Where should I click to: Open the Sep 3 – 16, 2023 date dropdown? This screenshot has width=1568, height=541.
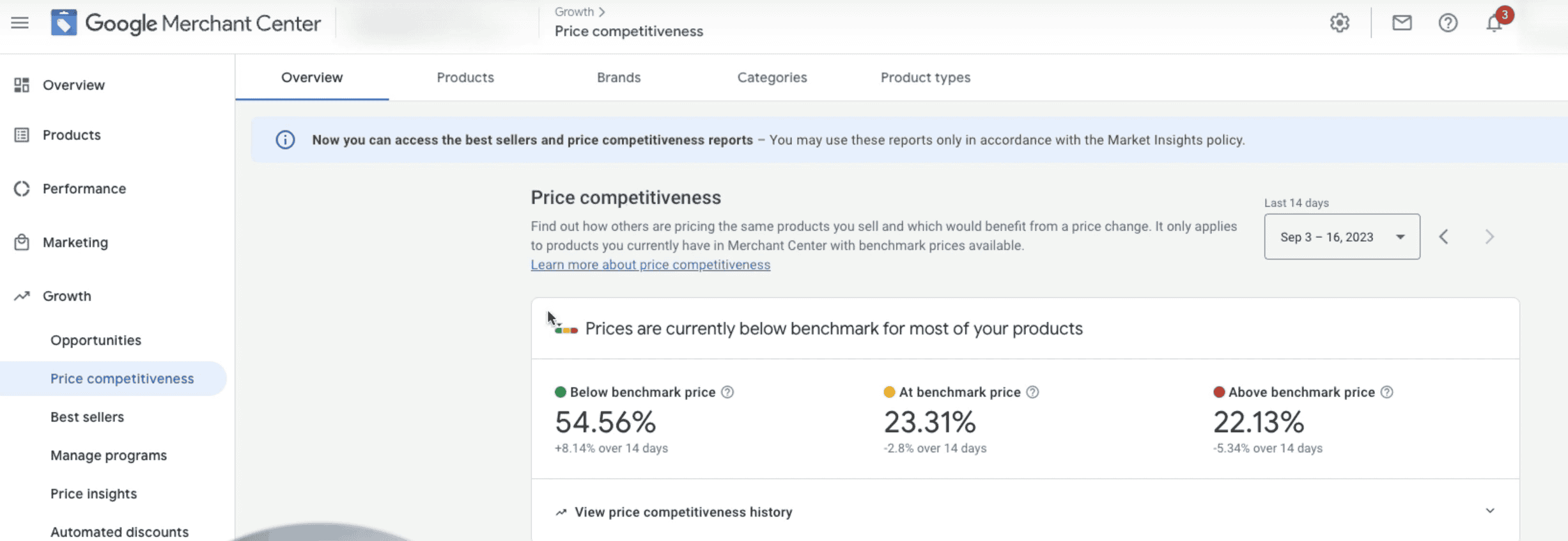[1342, 237]
